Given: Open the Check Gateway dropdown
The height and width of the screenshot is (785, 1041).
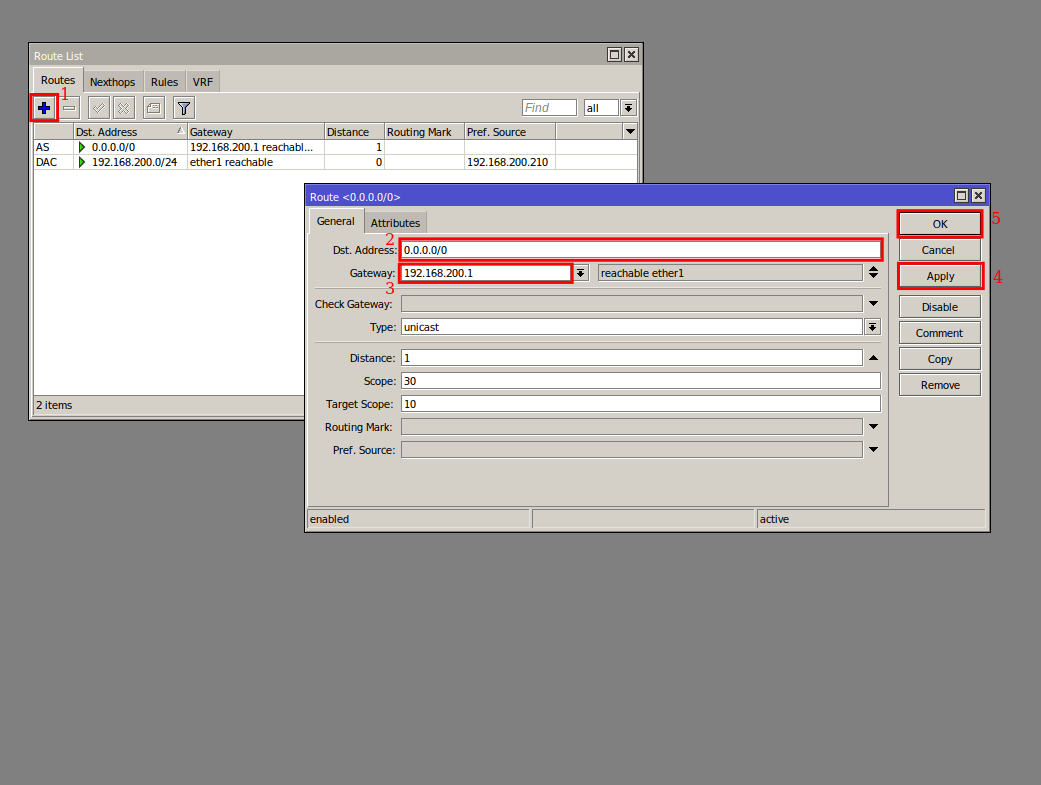Looking at the screenshot, I should [873, 303].
